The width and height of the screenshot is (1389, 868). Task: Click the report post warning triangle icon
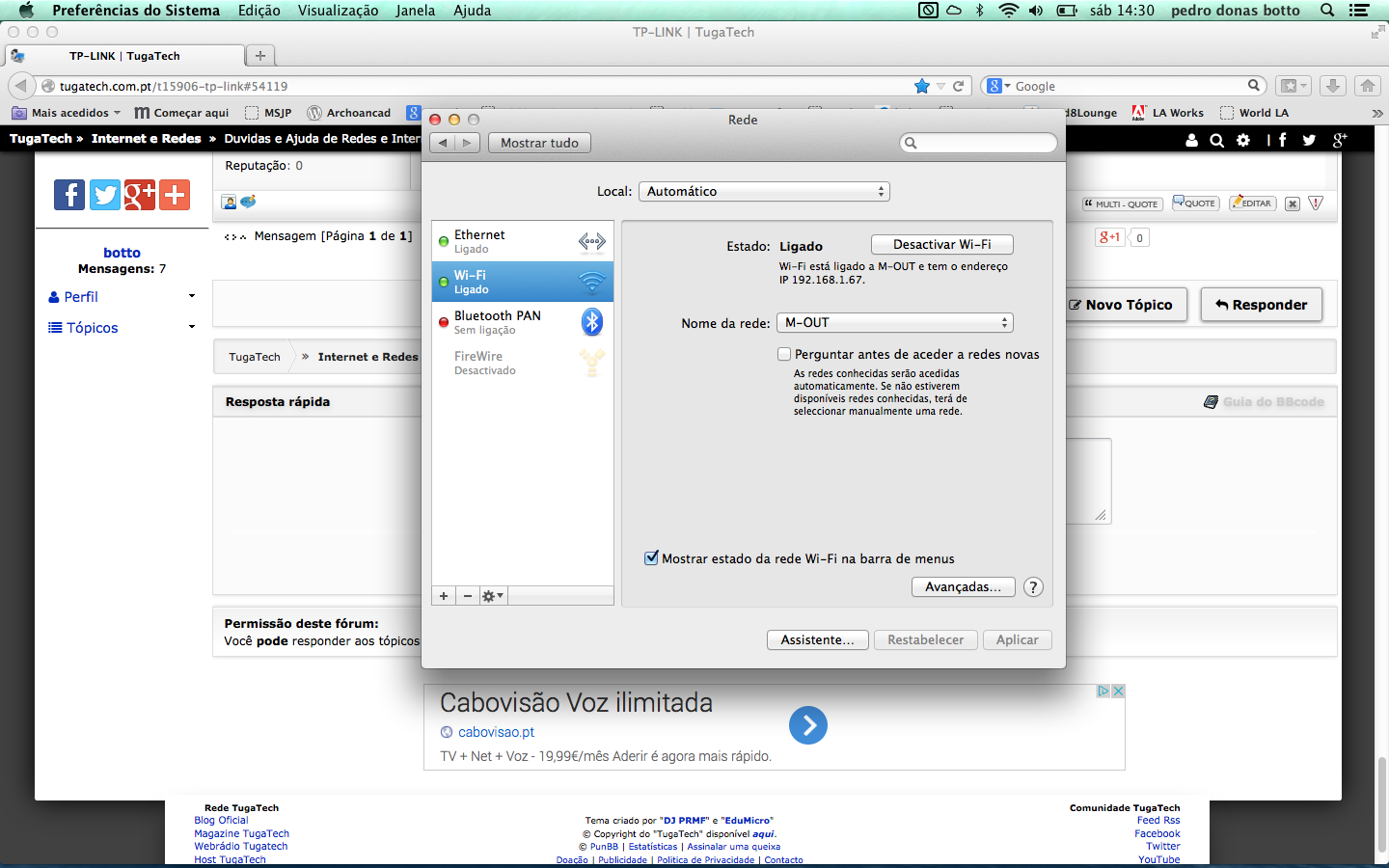click(1316, 203)
